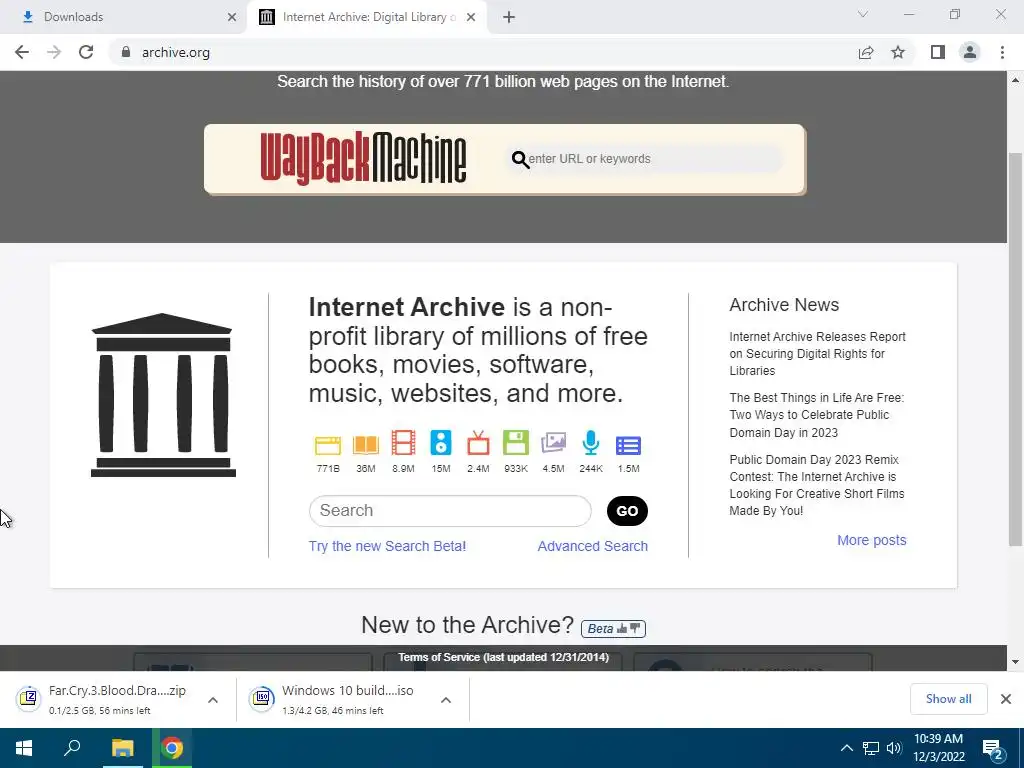Image resolution: width=1024 pixels, height=768 pixels.
Task: Open the books icon labeled 36M
Action: 366,445
